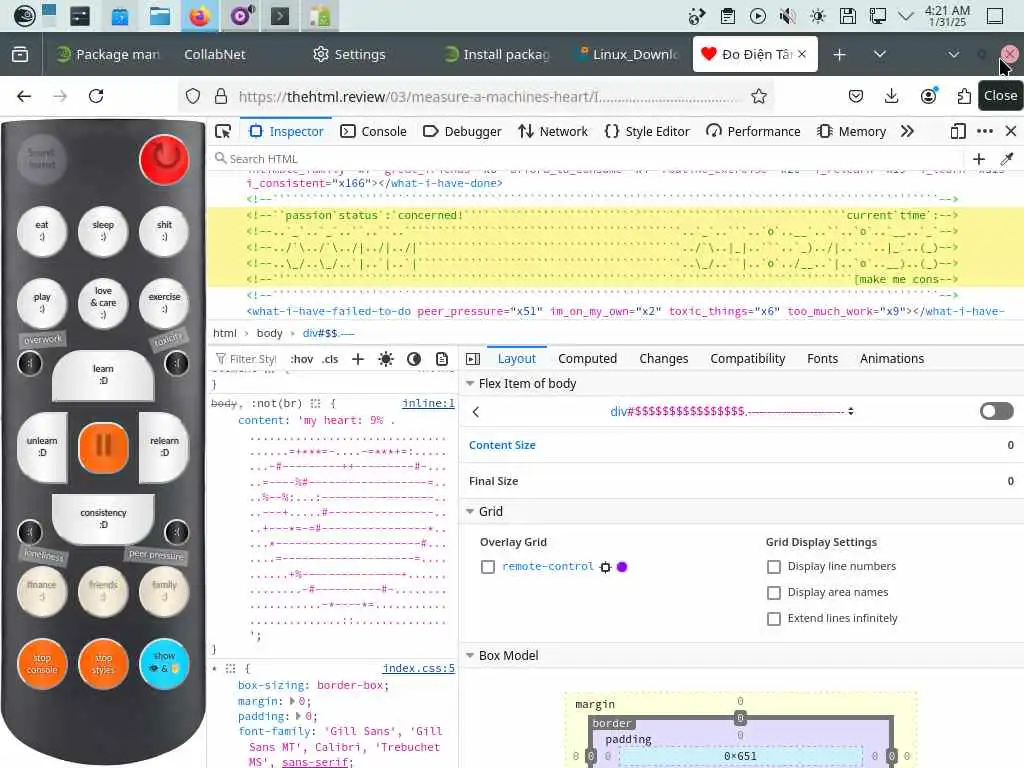Open the Memory tab
This screenshot has height=768, width=1024.
851,131
